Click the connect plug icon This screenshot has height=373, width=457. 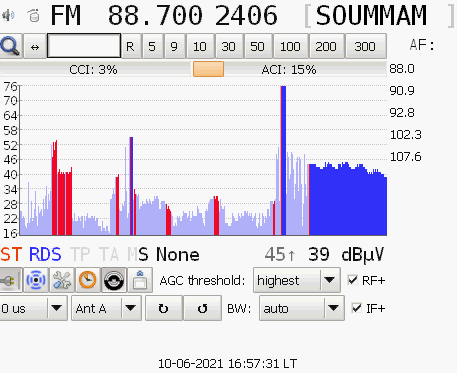pos(10,280)
